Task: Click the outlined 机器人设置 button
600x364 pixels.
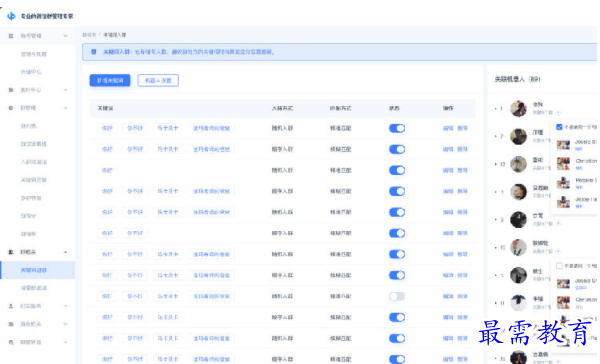Action: 158,80
